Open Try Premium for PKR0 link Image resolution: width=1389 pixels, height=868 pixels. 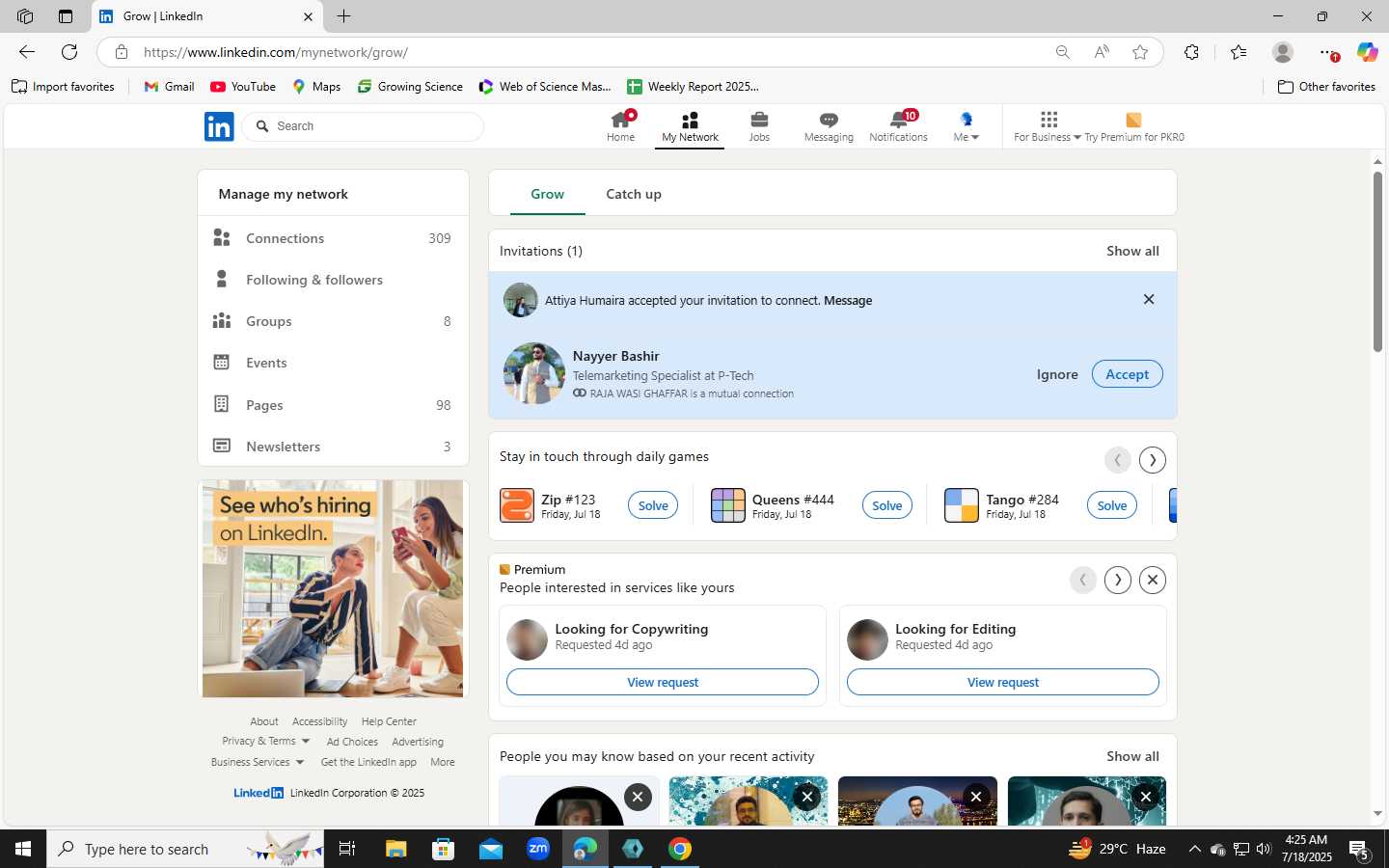tap(1134, 126)
